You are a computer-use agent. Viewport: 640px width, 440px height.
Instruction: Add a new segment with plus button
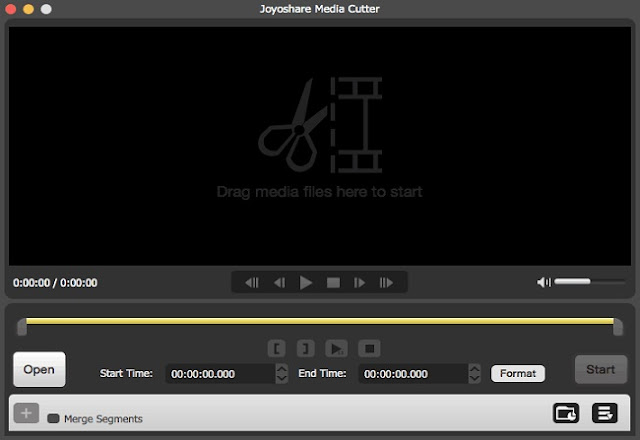(26, 413)
